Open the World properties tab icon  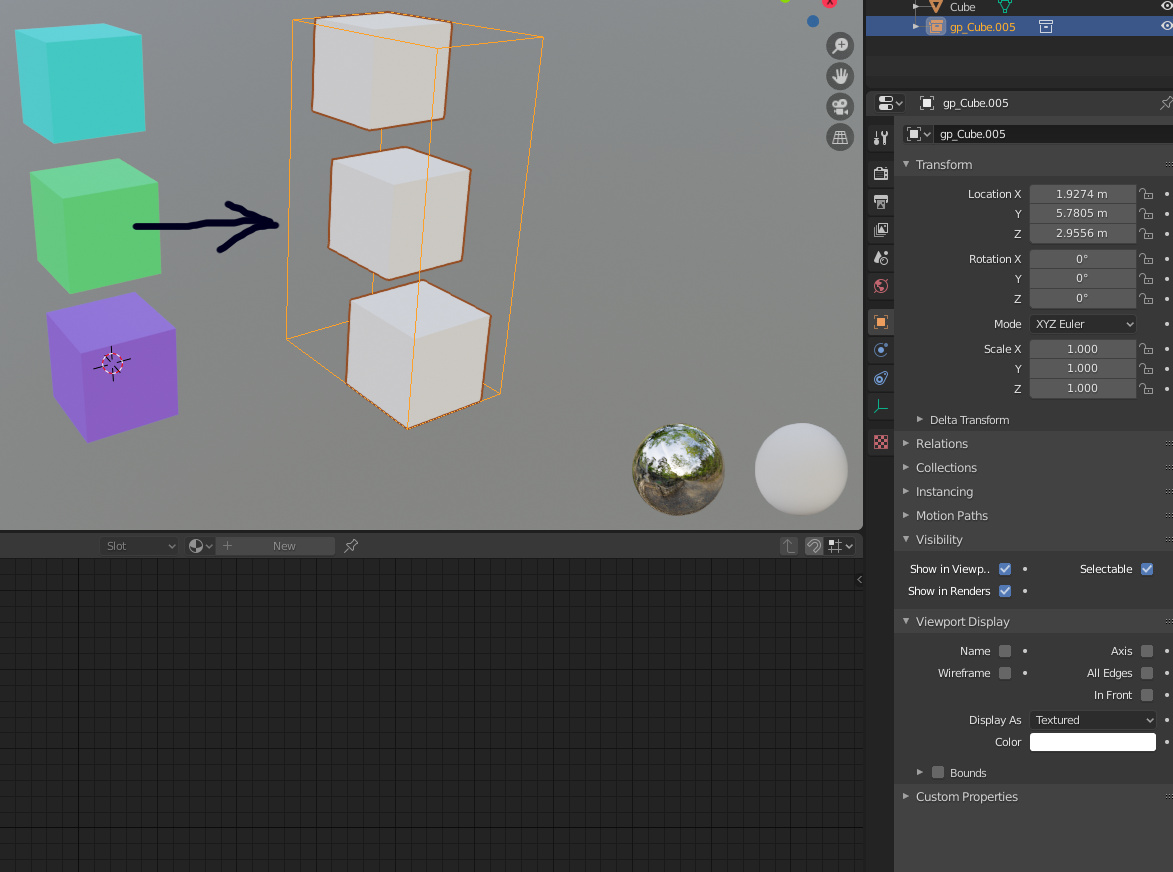click(880, 286)
